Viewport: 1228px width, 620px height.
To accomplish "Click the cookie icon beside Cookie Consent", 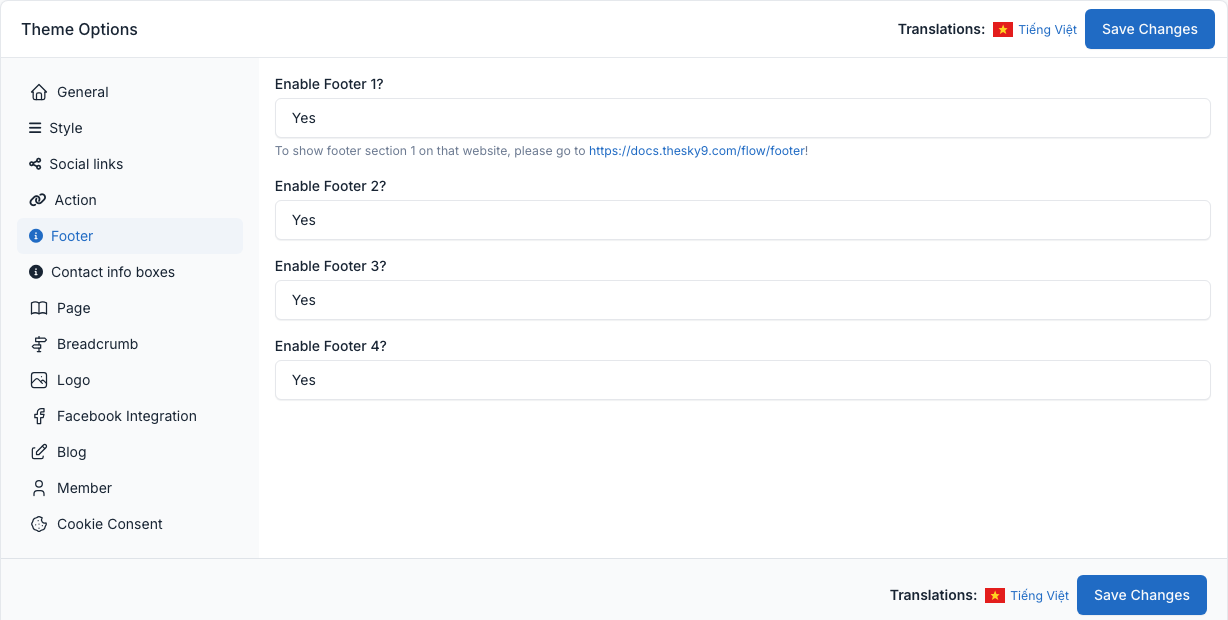I will pyautogui.click(x=39, y=524).
